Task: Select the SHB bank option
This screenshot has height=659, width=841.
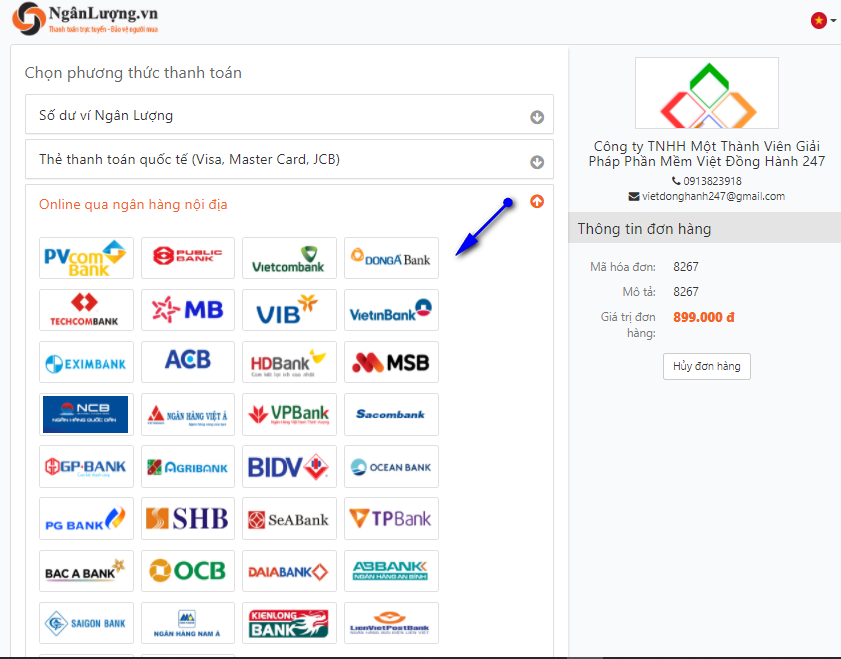Action: click(188, 518)
